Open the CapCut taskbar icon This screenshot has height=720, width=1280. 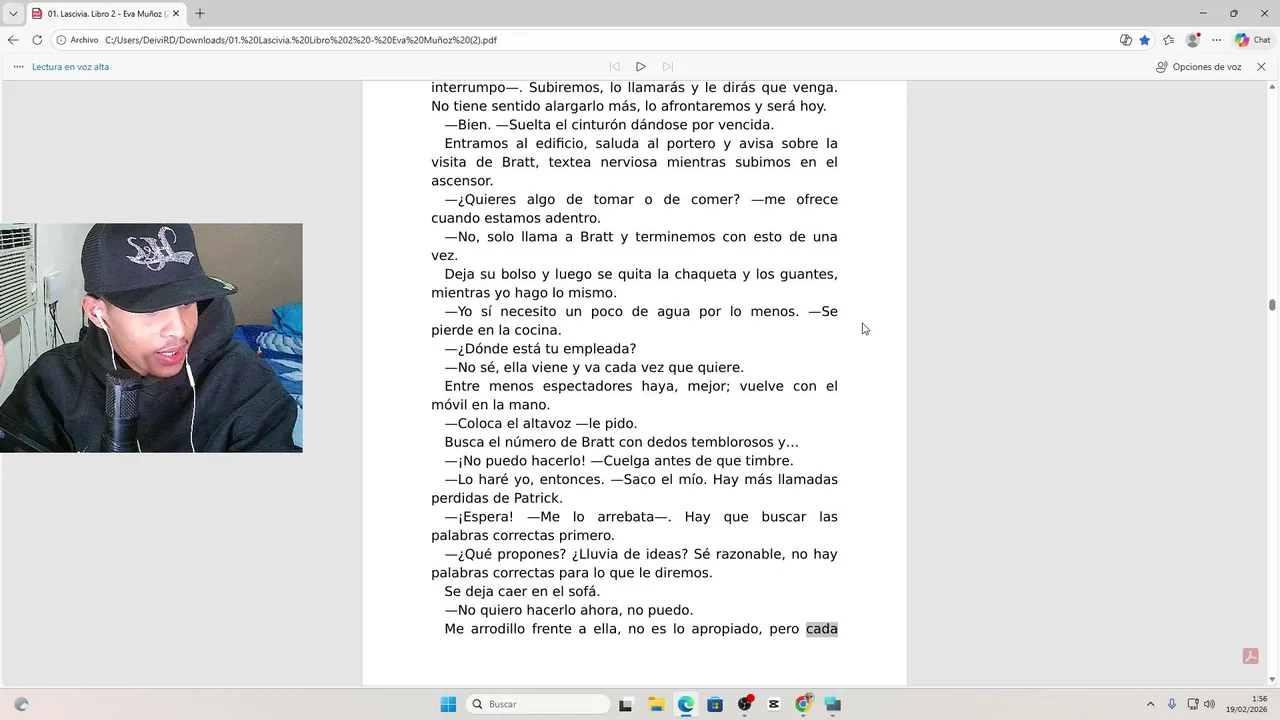point(774,704)
